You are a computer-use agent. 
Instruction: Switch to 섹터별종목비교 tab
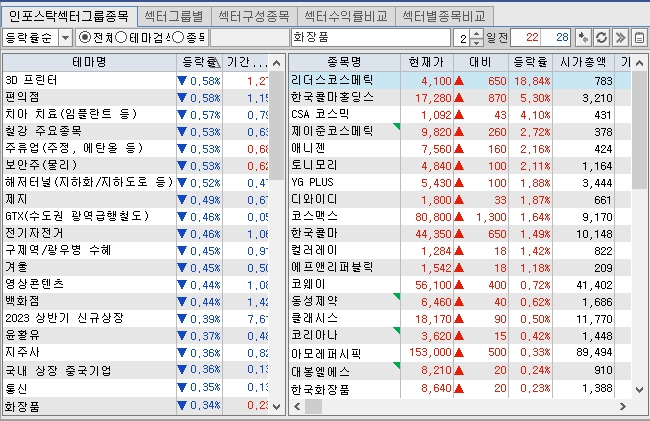pos(444,17)
